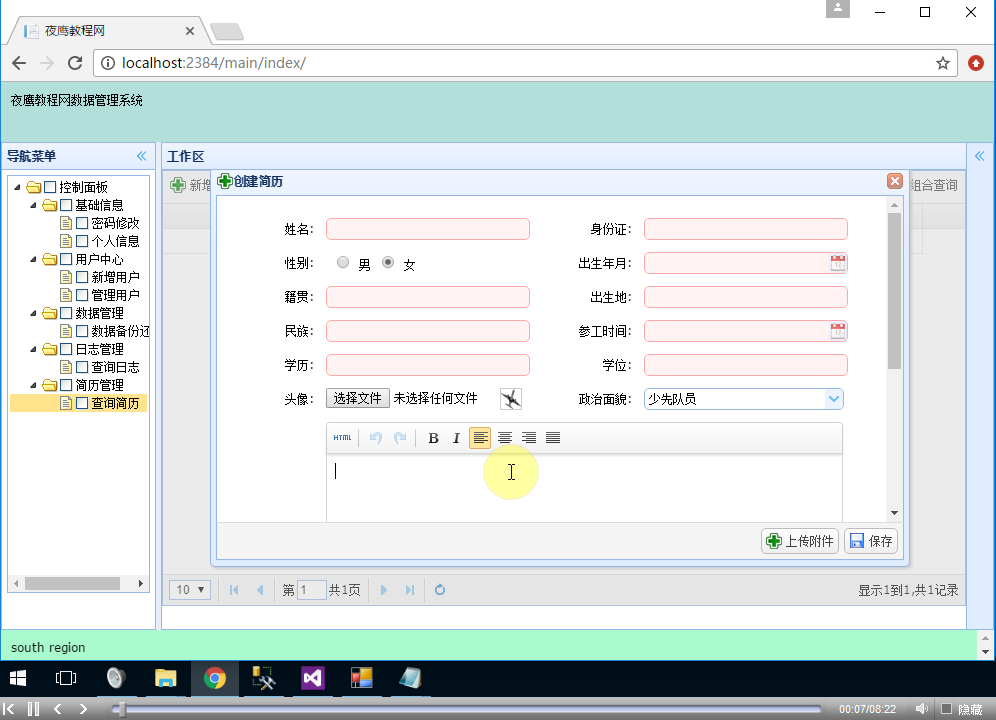Click the video playback progress slider

click(470, 709)
